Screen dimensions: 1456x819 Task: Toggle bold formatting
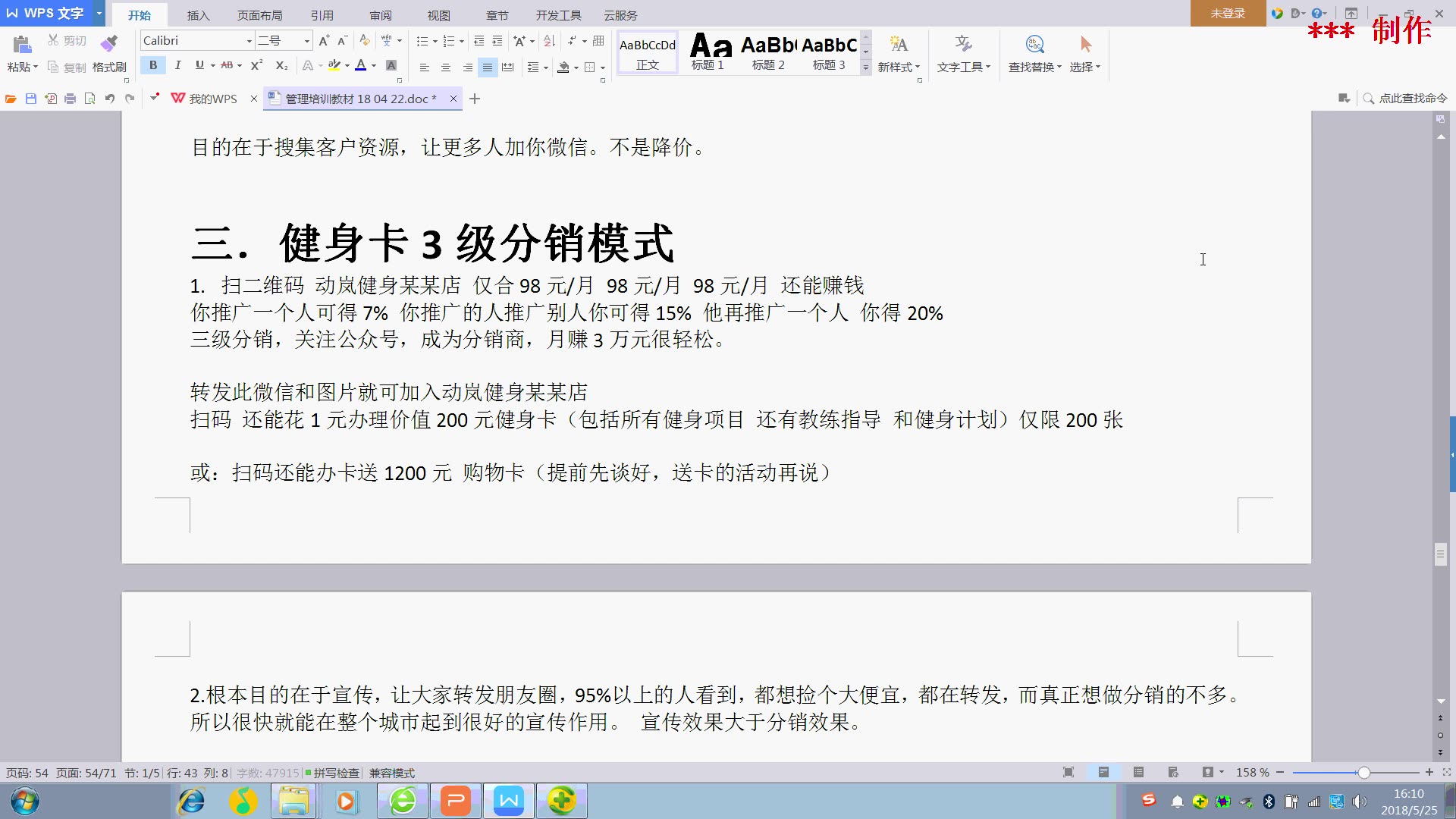point(153,66)
